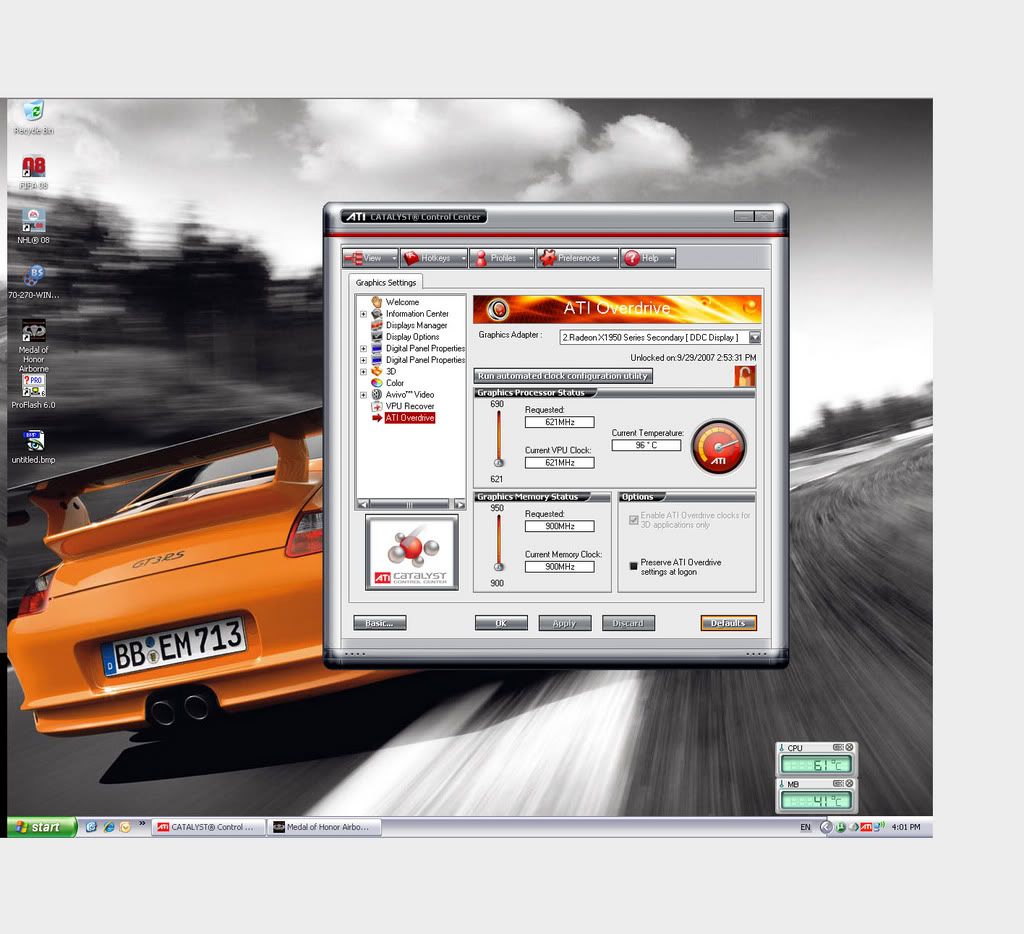Expand the 3D tree node
The width and height of the screenshot is (1024, 934).
[363, 372]
